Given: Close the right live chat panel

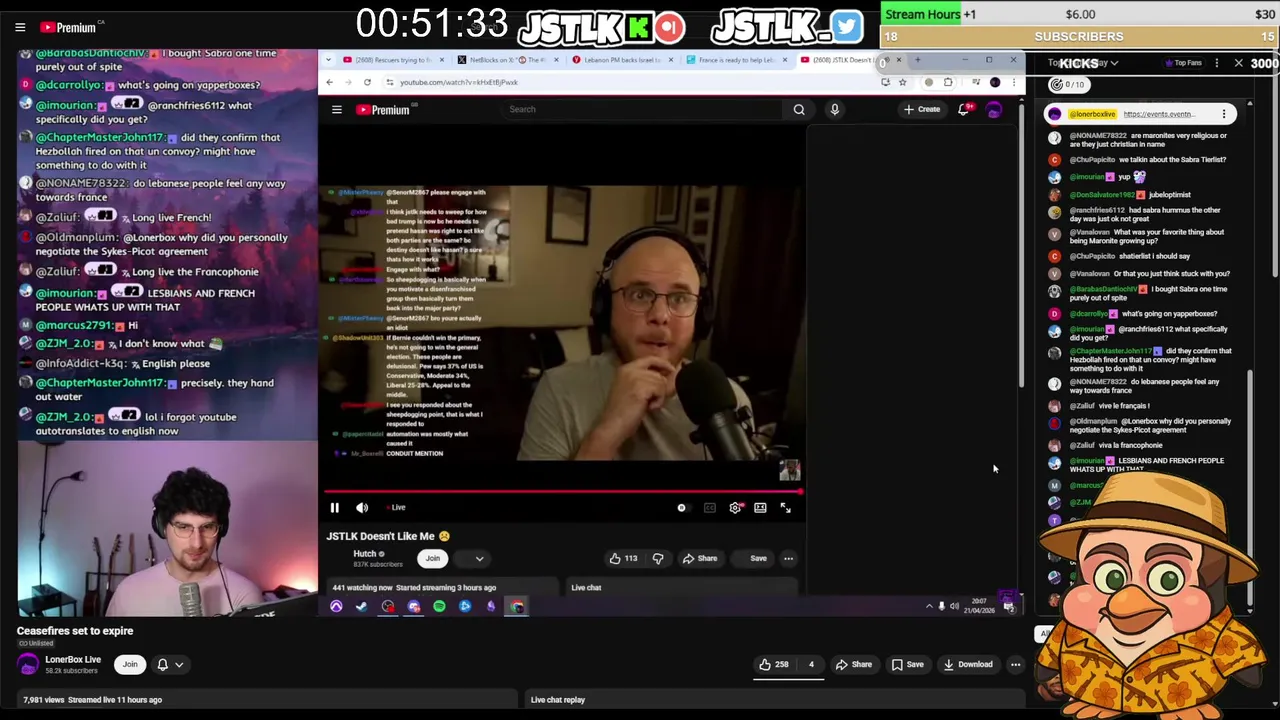Looking at the screenshot, I should point(1238,63).
